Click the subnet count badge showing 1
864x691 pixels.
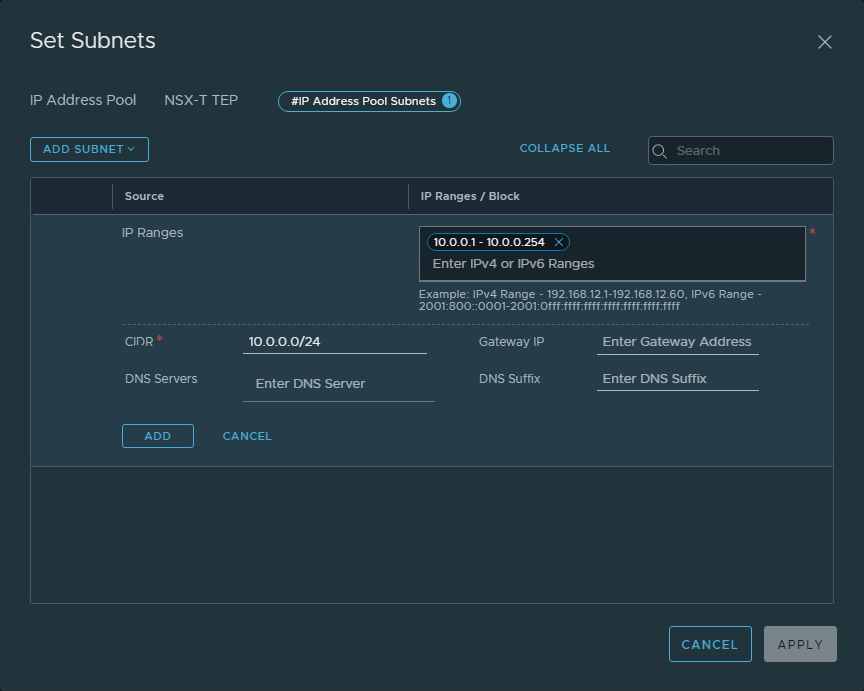[449, 101]
